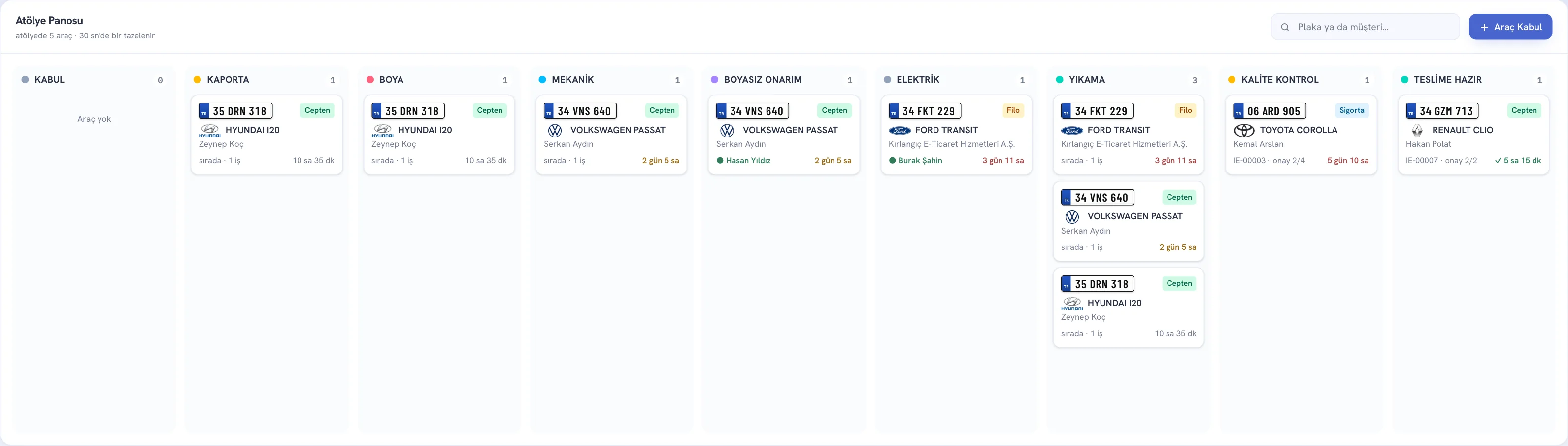This screenshot has height=446, width=1568.
Task: Click the YIKAMA column count 3
Action: (x=1194, y=80)
